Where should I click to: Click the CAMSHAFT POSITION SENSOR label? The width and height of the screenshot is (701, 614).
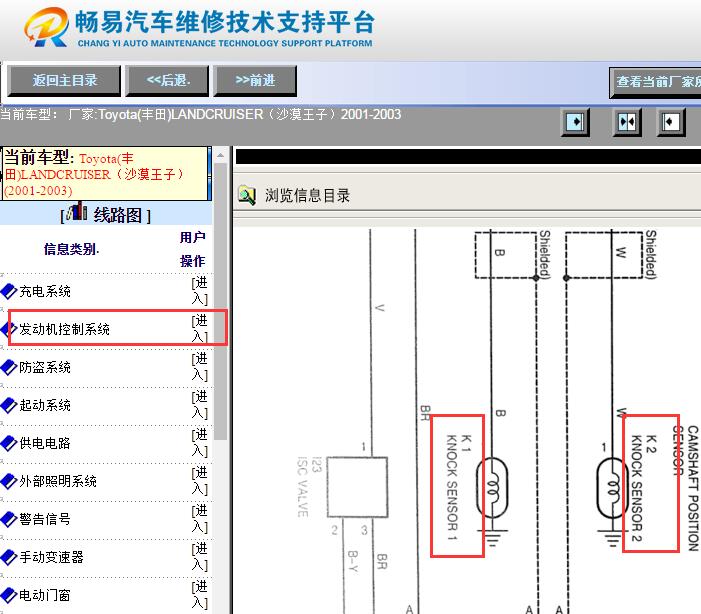point(686,487)
